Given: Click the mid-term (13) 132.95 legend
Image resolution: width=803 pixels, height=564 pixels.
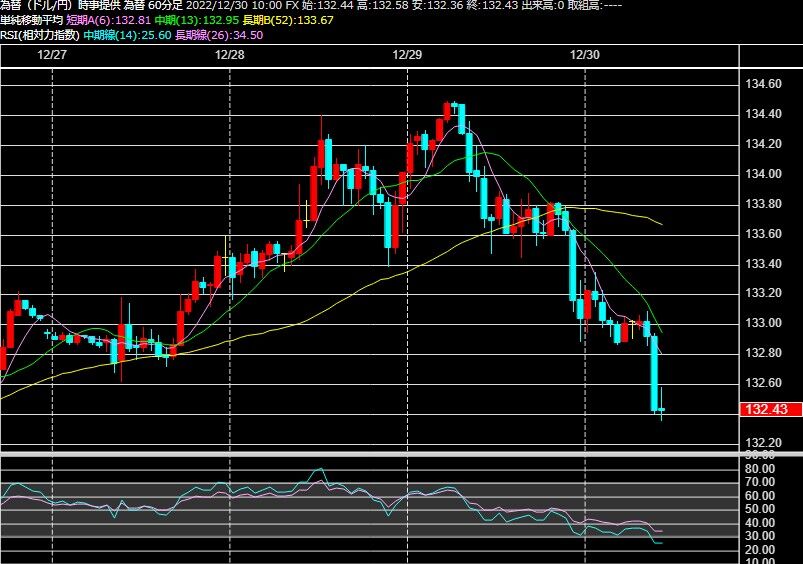Looking at the screenshot, I should tap(197, 20).
